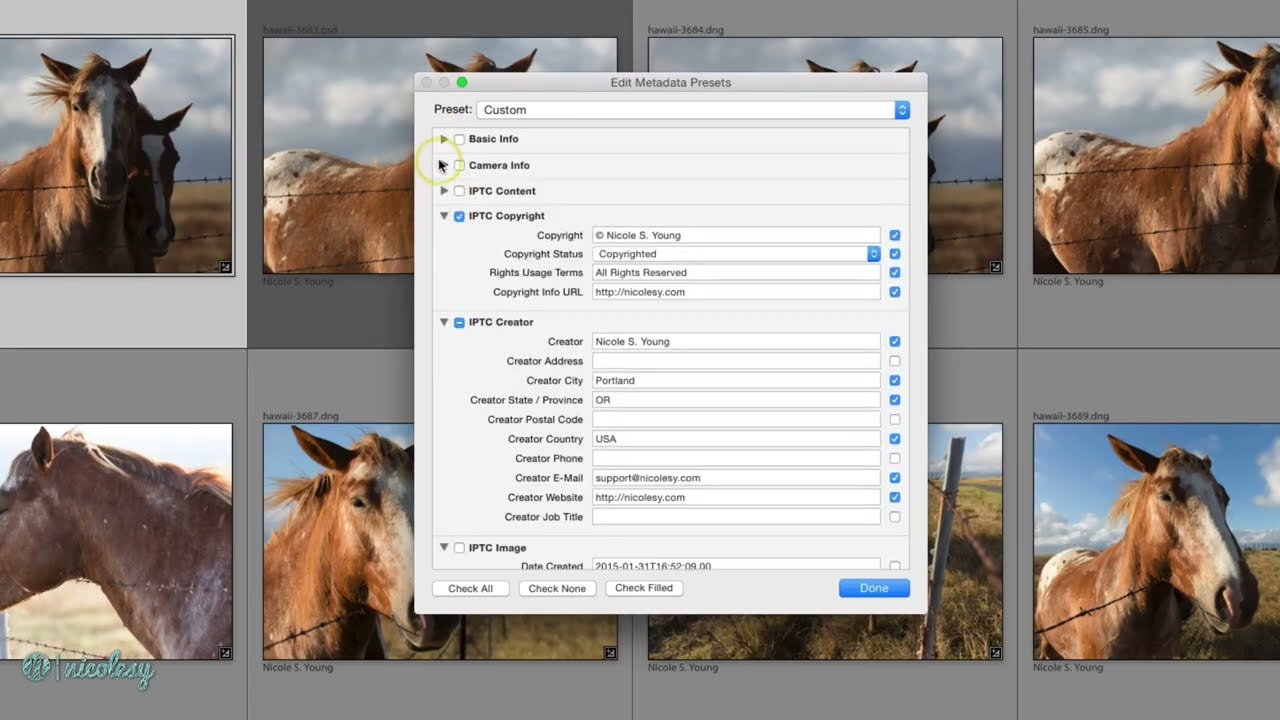Confirm the dialog with Done
Image resolution: width=1280 pixels, height=720 pixels.
pos(874,588)
